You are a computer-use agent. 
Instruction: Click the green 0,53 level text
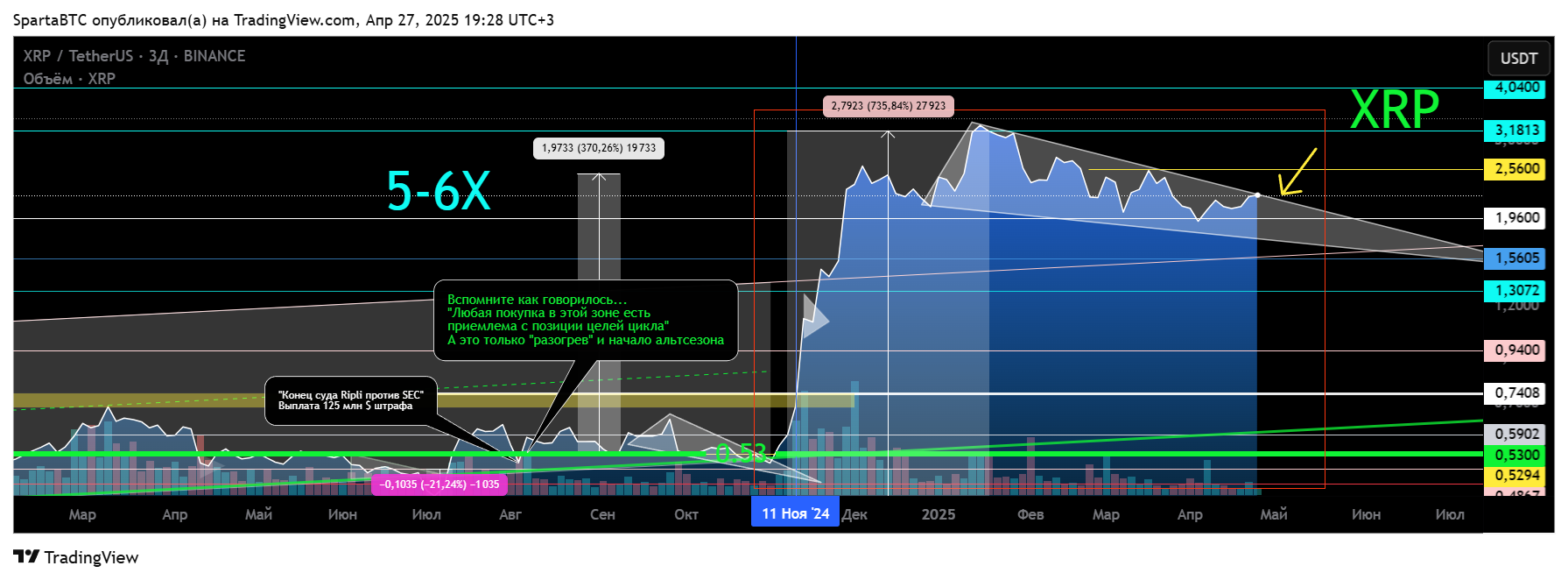[741, 453]
